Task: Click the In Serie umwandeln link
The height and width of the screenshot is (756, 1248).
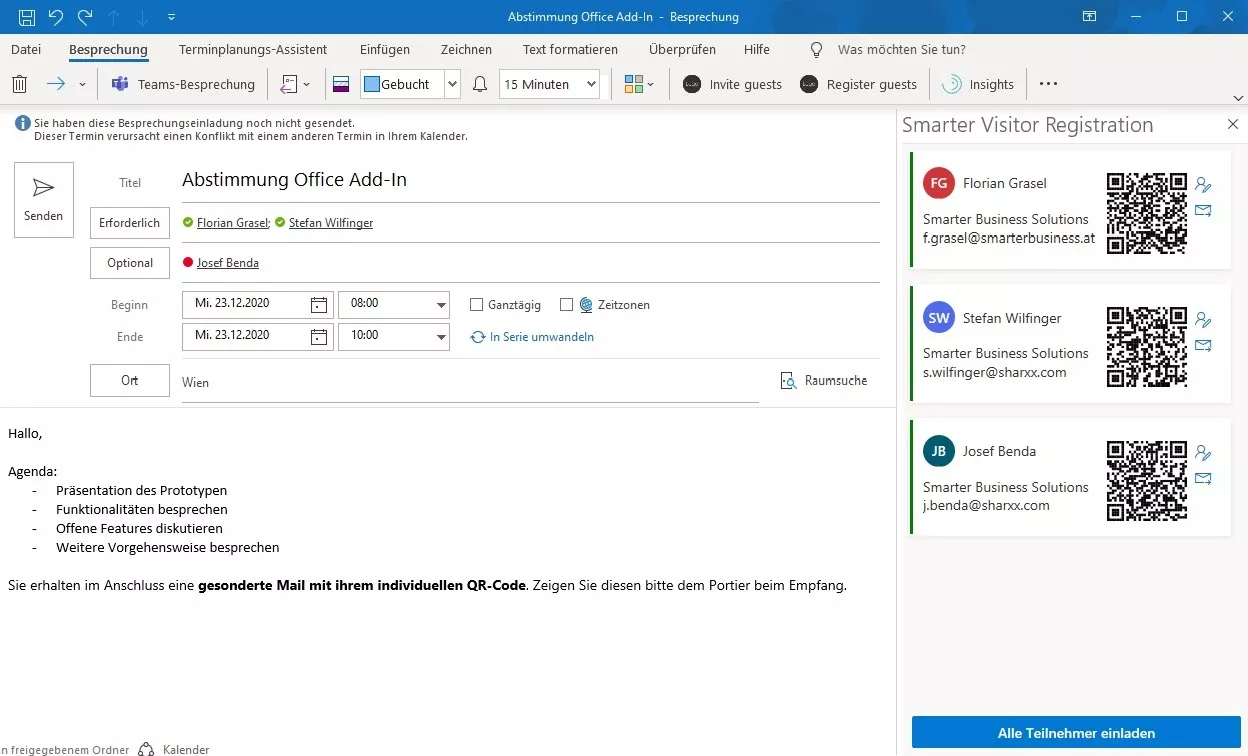Action: [x=541, y=337]
